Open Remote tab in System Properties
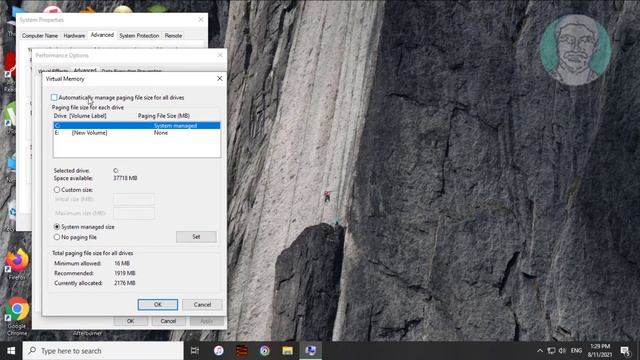This screenshot has width=640, height=360. [173, 36]
